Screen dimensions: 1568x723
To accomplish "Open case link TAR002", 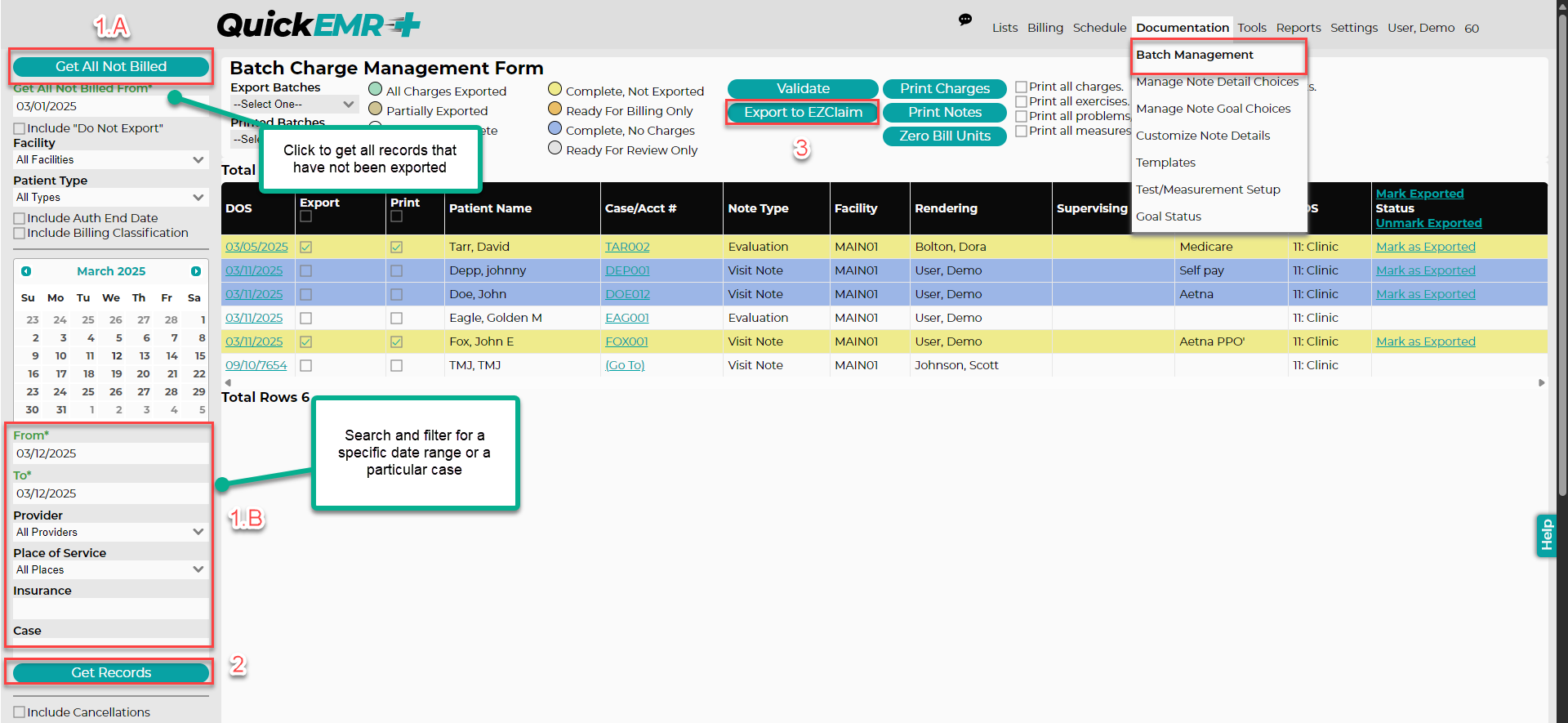I will pyautogui.click(x=627, y=247).
